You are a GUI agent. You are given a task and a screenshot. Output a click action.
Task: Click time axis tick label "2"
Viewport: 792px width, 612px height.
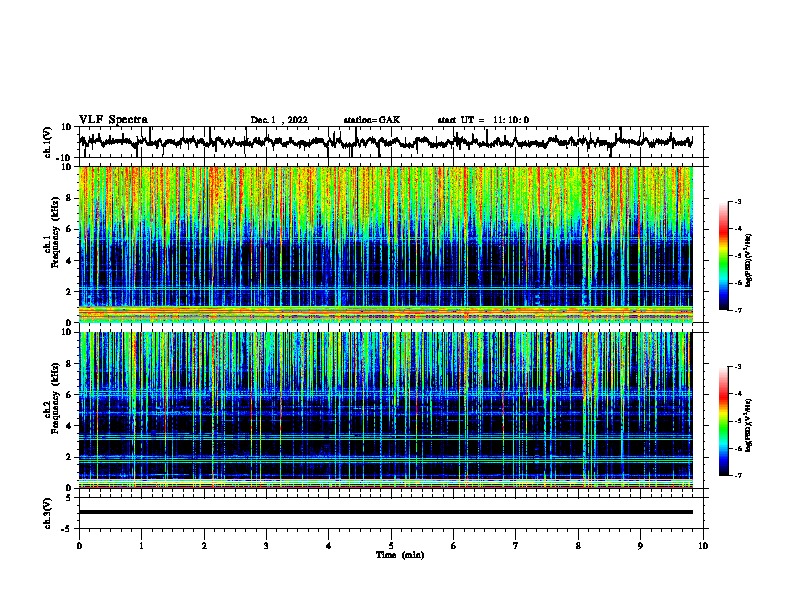pos(204,546)
